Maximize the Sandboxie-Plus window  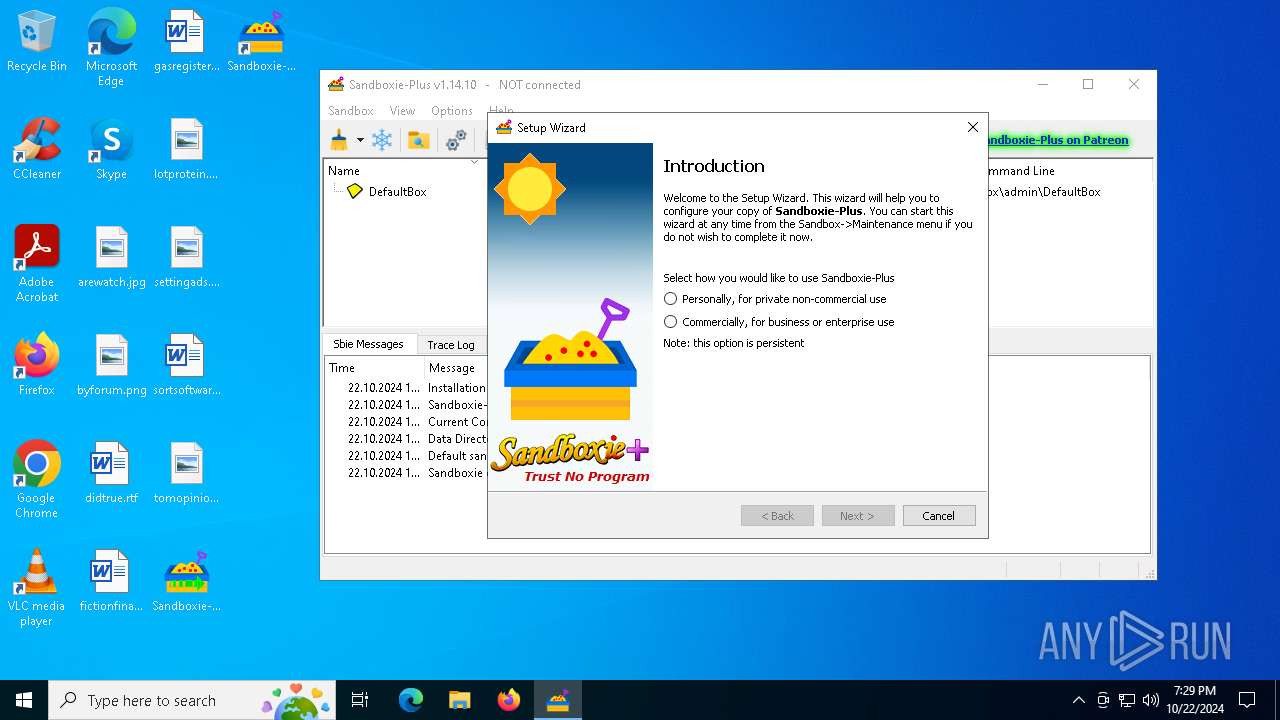coord(1088,85)
